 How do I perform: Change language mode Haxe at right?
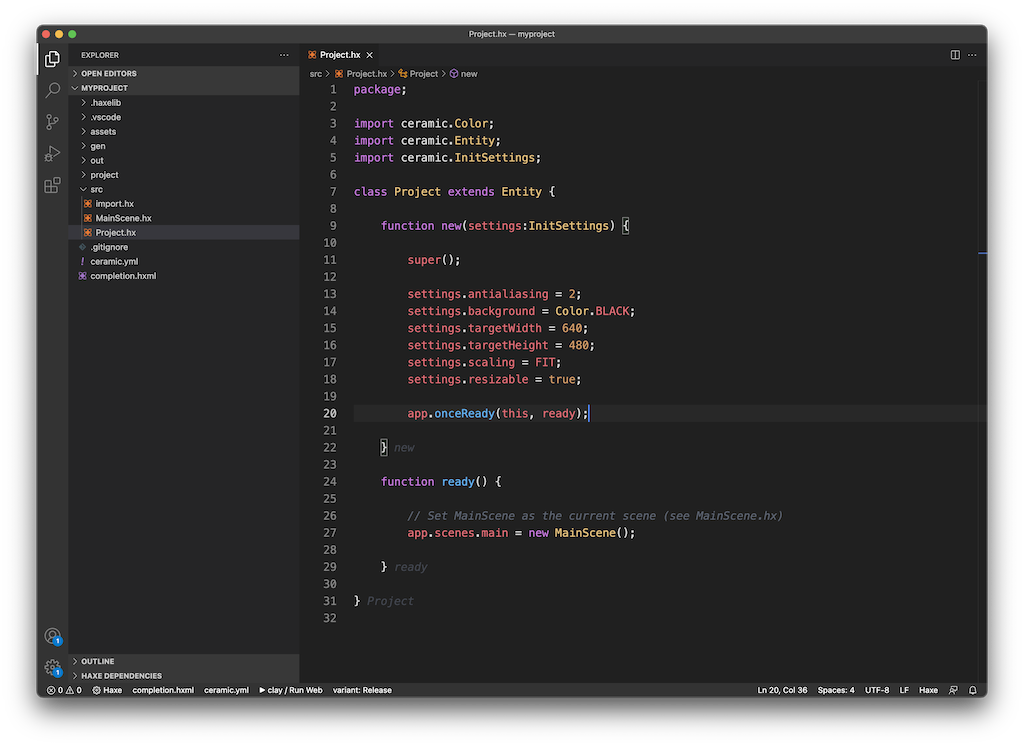click(928, 690)
